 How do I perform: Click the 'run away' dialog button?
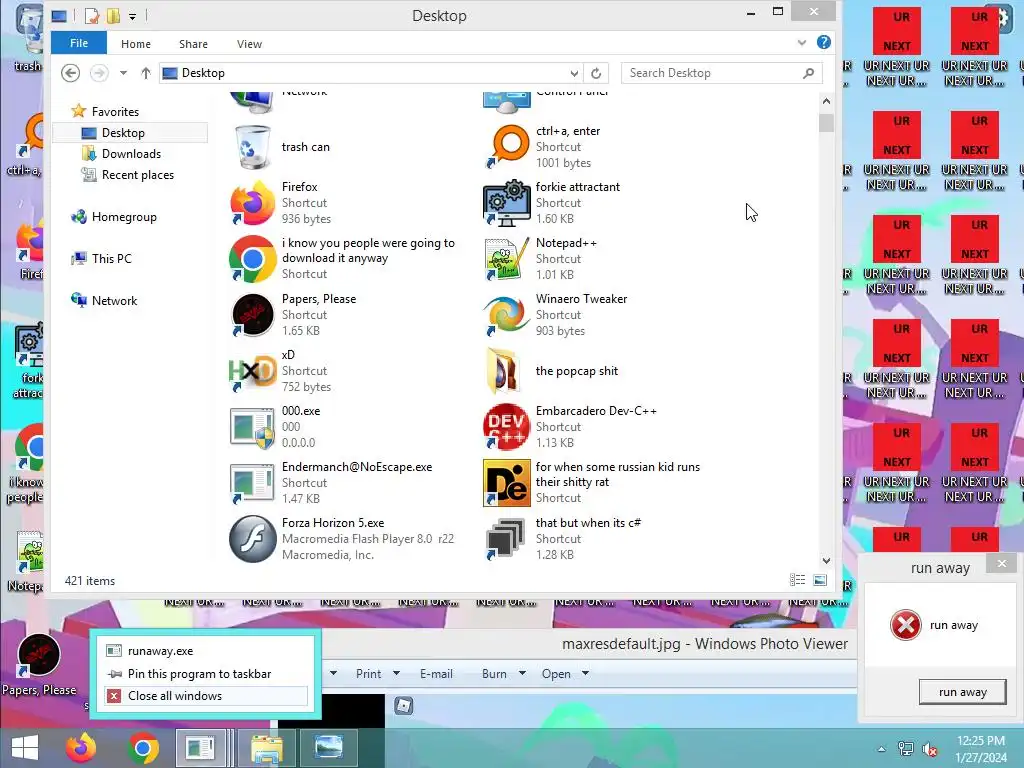click(x=962, y=692)
